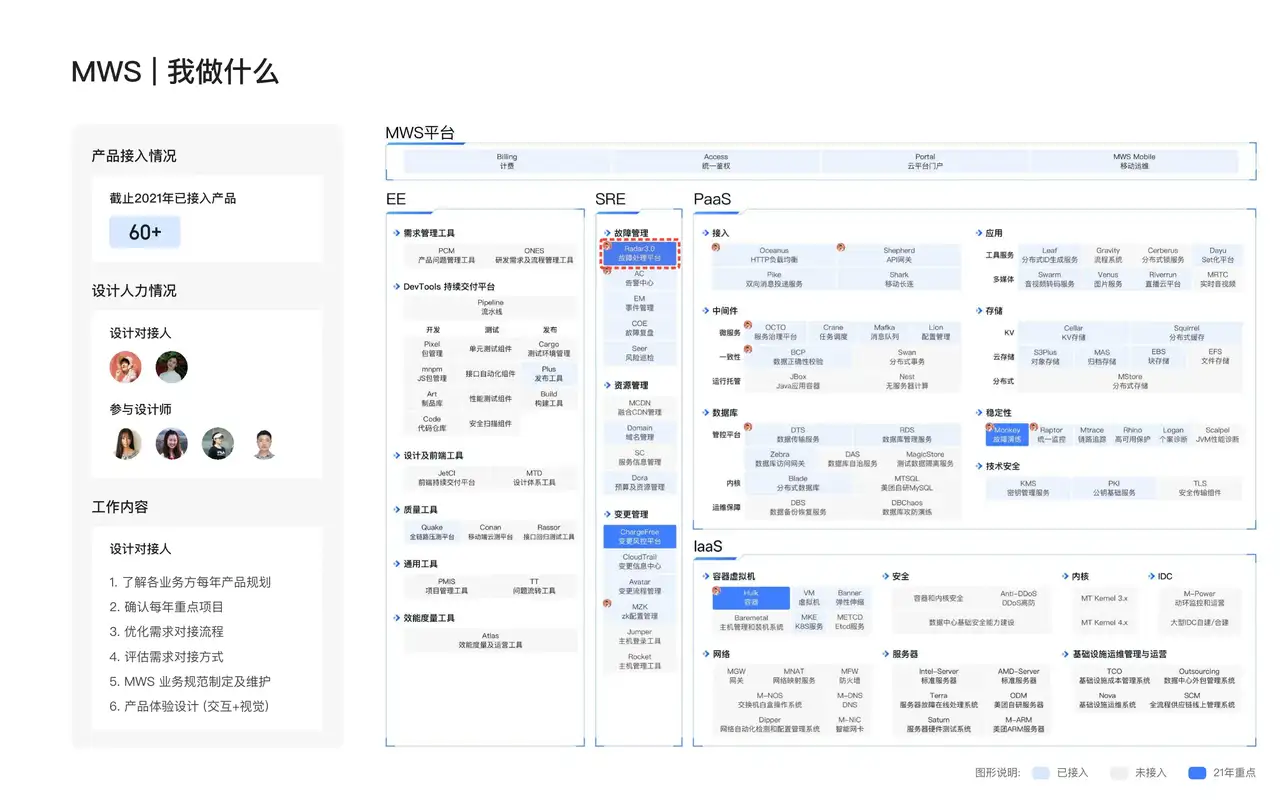
Task: Select the MWS Mobile 移动运维 block
Action: point(1134,161)
